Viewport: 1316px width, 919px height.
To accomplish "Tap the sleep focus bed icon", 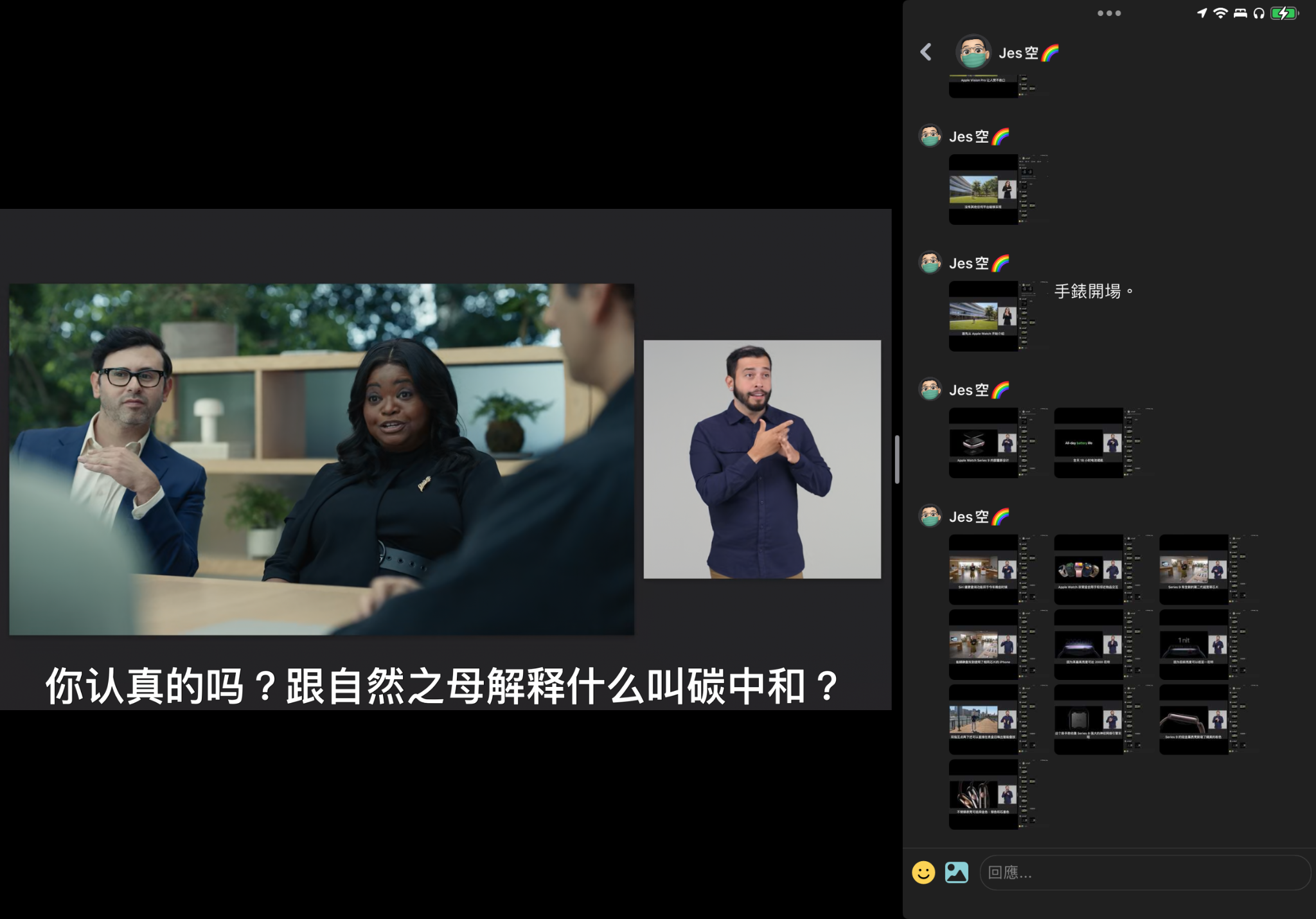I will click(1240, 13).
